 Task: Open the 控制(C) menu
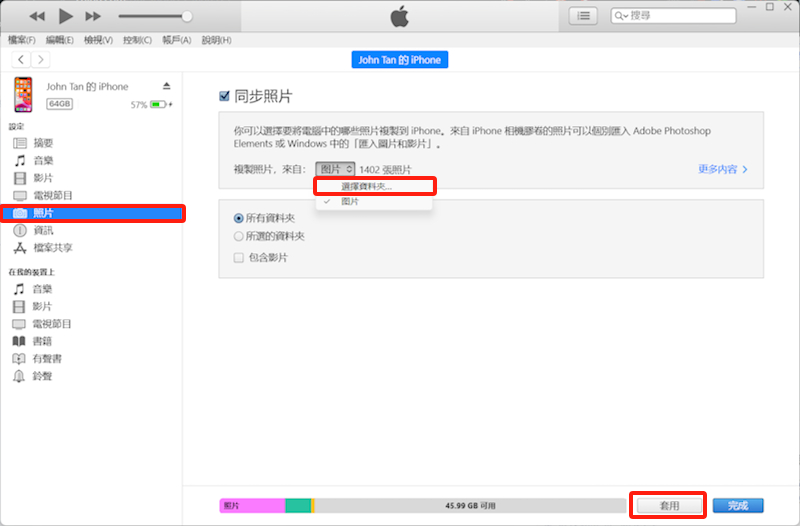click(x=137, y=40)
